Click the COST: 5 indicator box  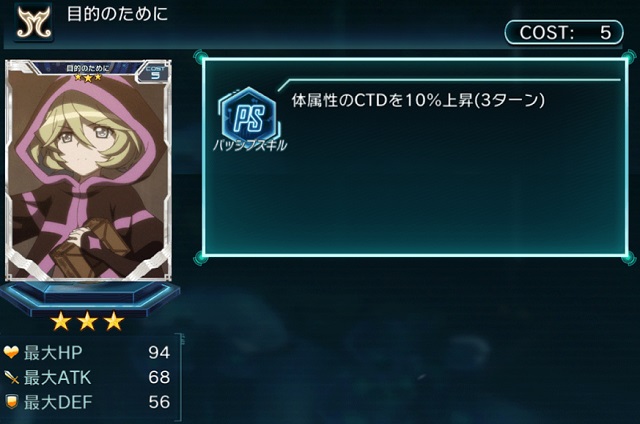564,33
